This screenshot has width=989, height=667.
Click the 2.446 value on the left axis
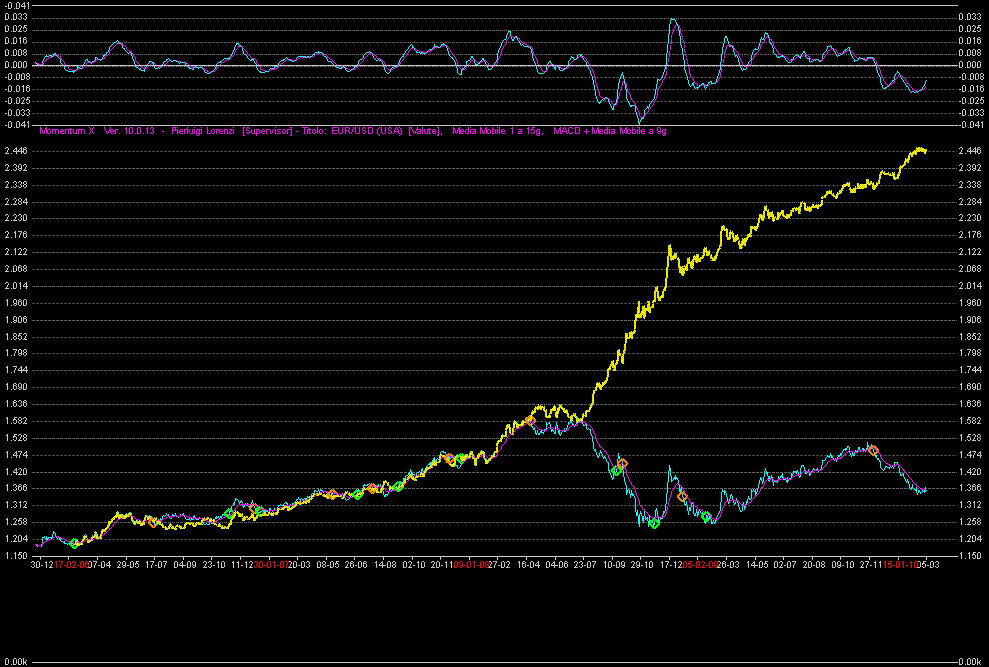[x=16, y=150]
